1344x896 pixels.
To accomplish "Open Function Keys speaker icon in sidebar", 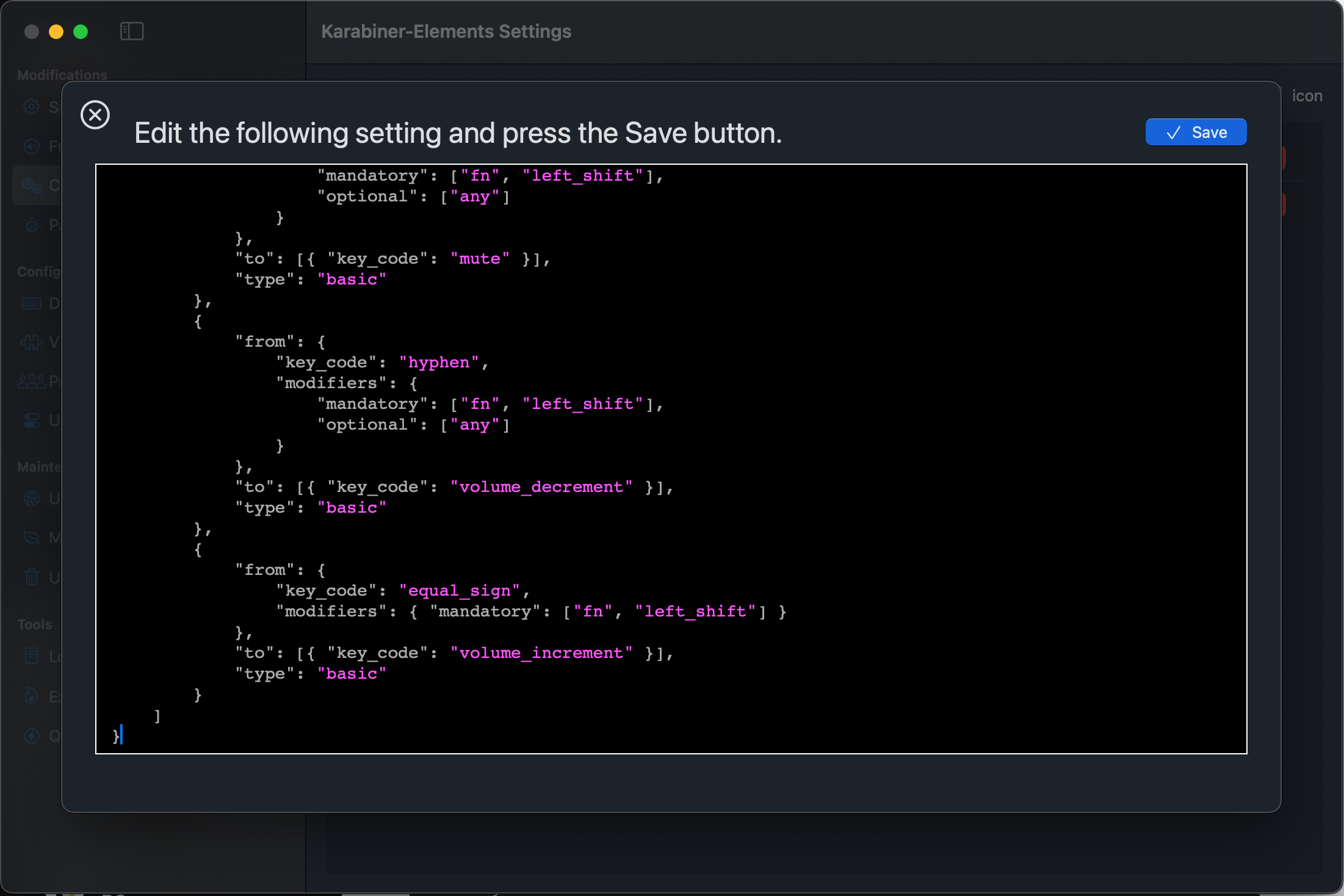I will coord(32,146).
